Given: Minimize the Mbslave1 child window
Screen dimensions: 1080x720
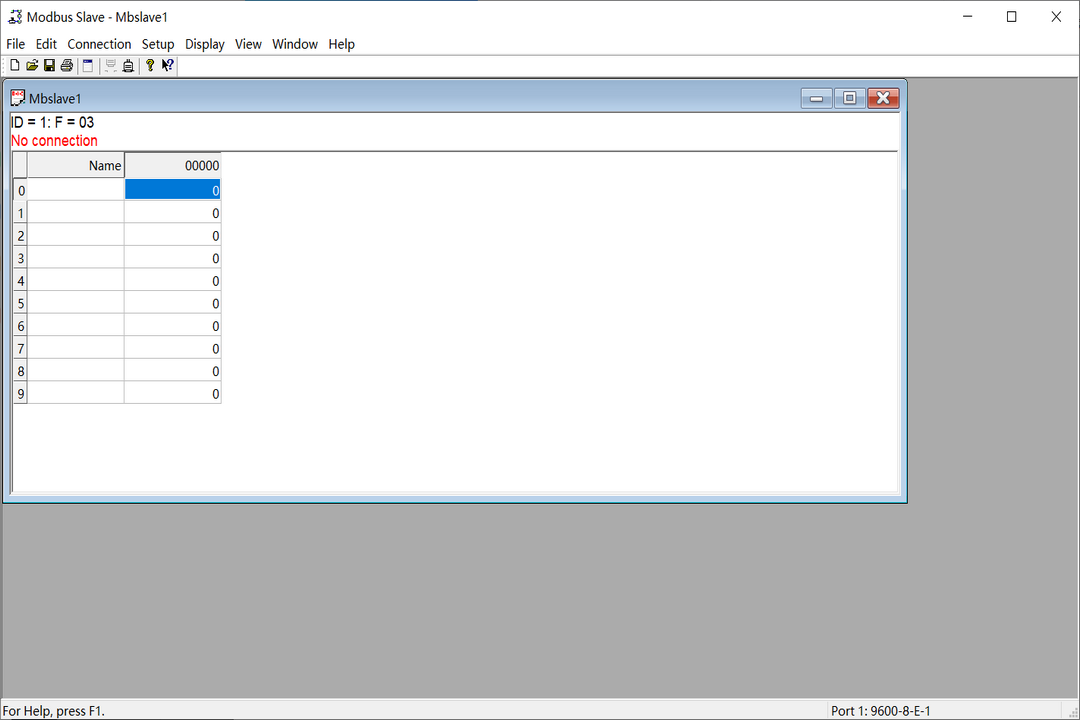Looking at the screenshot, I should click(815, 98).
